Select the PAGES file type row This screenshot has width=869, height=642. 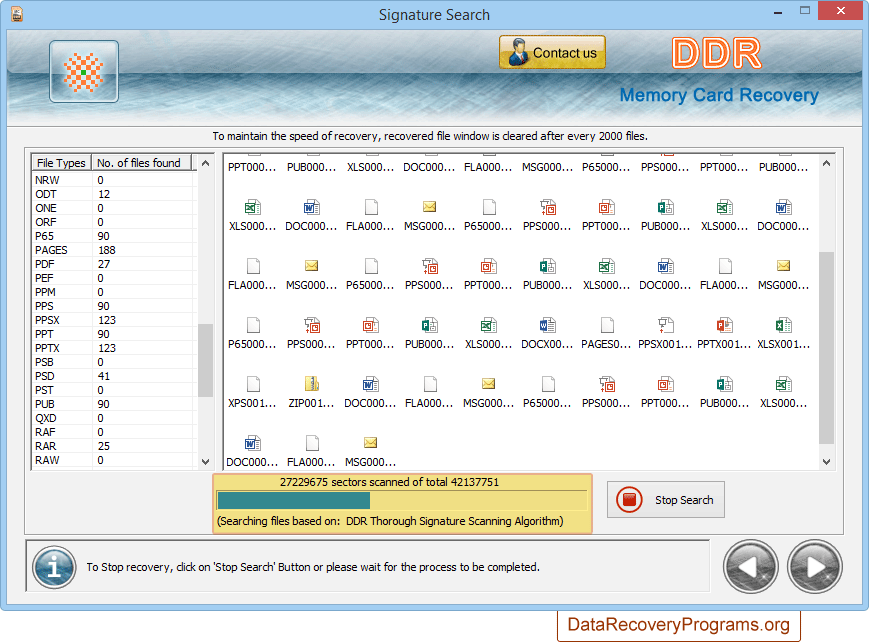[114, 250]
